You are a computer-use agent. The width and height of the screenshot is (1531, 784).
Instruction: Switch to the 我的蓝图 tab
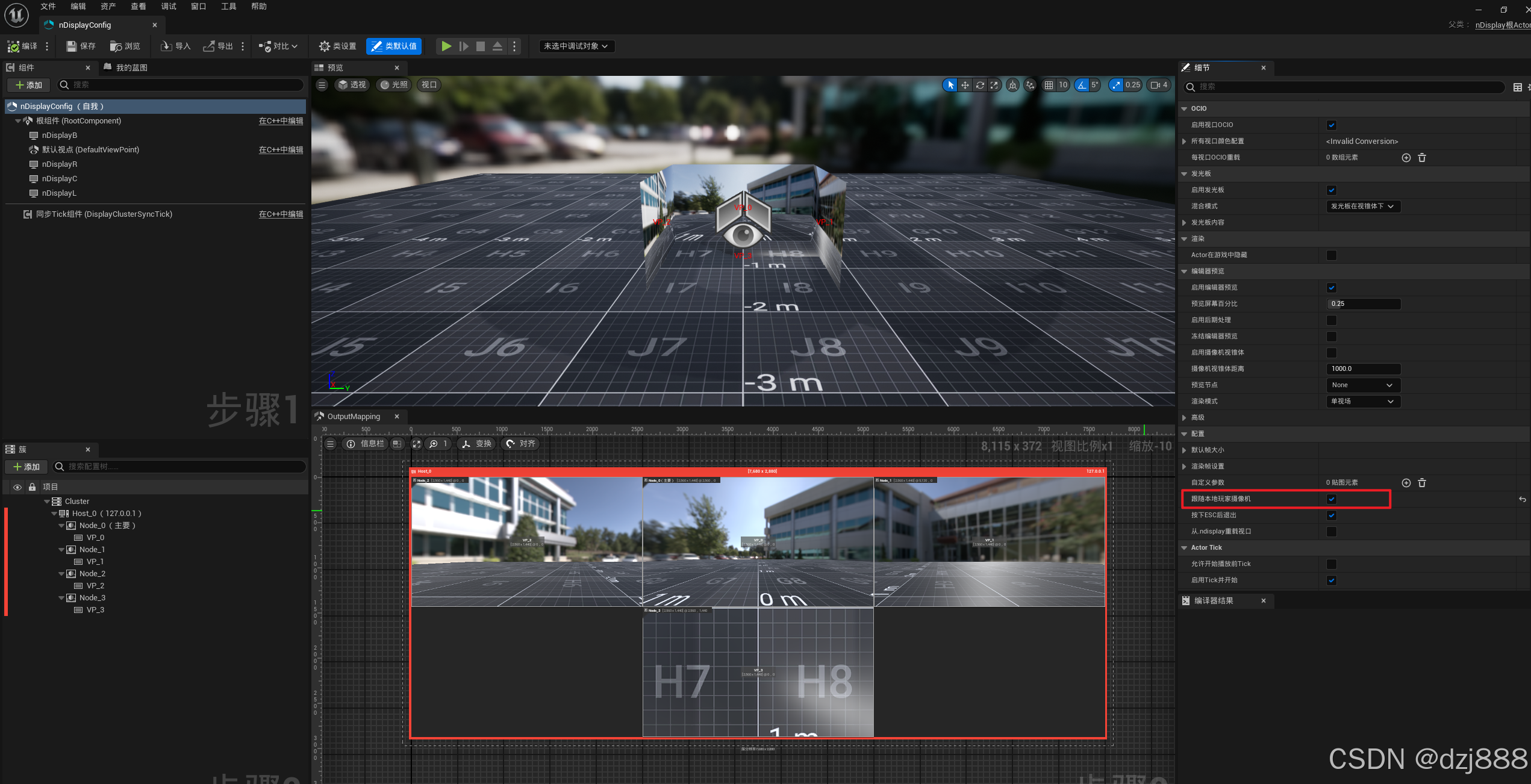(126, 67)
